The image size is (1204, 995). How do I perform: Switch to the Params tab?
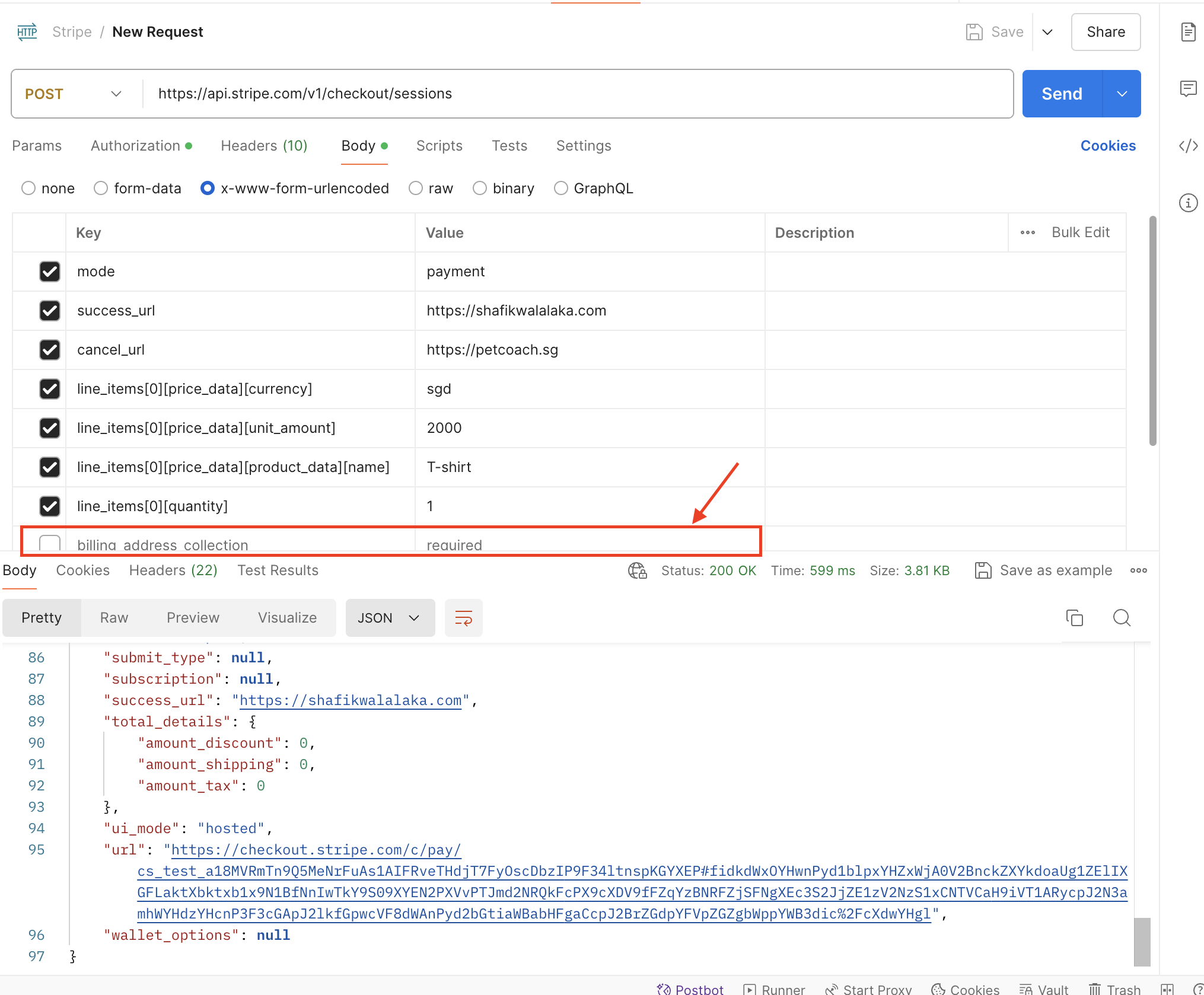(x=37, y=146)
